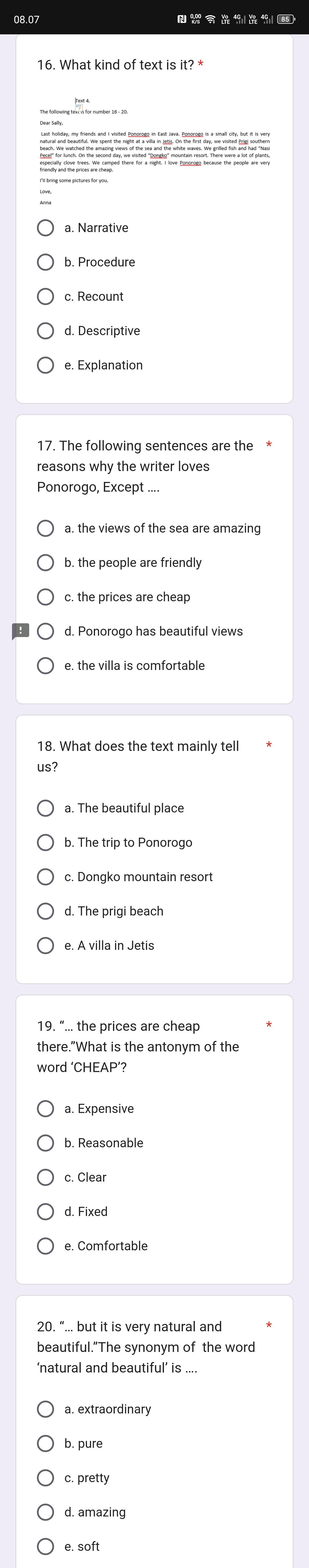Pick 'a. extraordinary' option

click(x=45, y=1409)
